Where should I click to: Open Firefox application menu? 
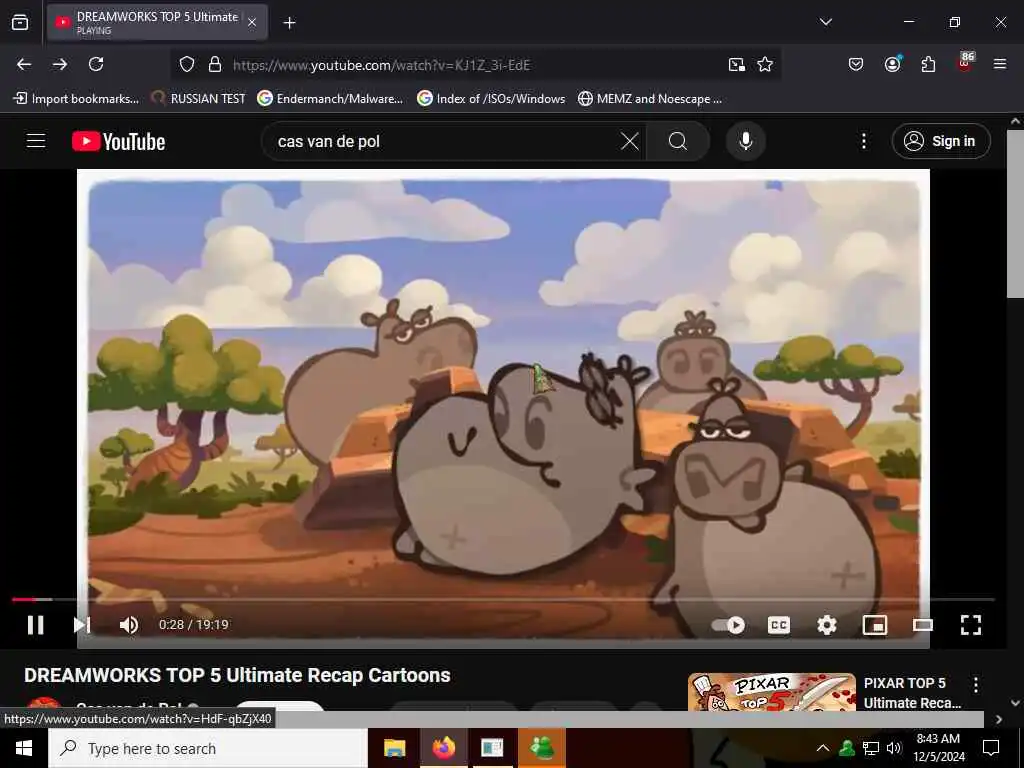[x=999, y=64]
